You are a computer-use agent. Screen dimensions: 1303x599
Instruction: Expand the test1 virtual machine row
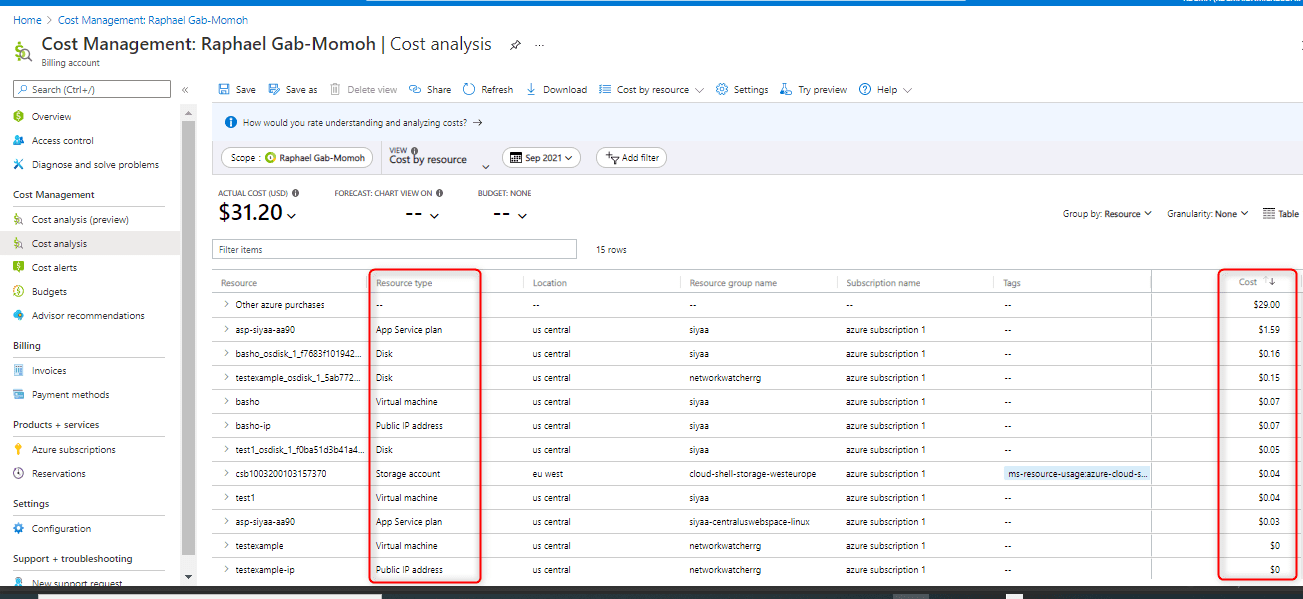pos(227,497)
